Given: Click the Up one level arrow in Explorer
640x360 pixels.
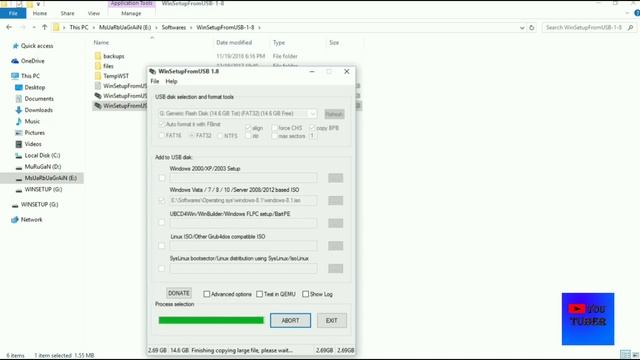Looking at the screenshot, I should pos(44,27).
